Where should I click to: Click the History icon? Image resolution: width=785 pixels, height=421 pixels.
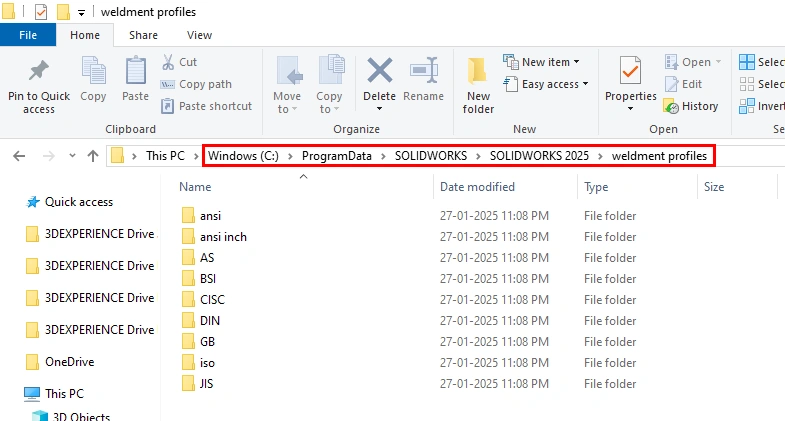pos(671,106)
